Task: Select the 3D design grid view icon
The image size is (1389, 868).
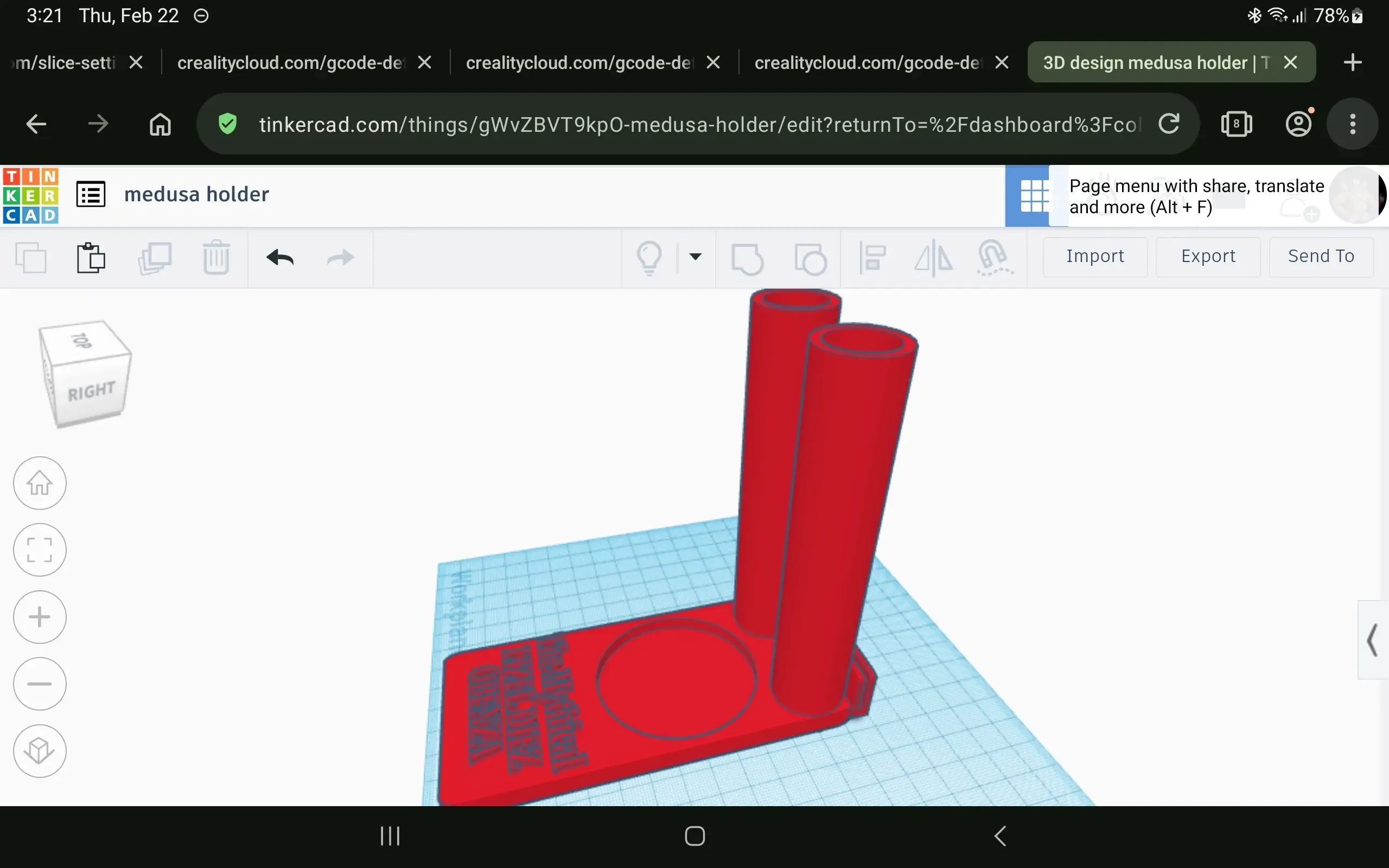Action: tap(1034, 196)
